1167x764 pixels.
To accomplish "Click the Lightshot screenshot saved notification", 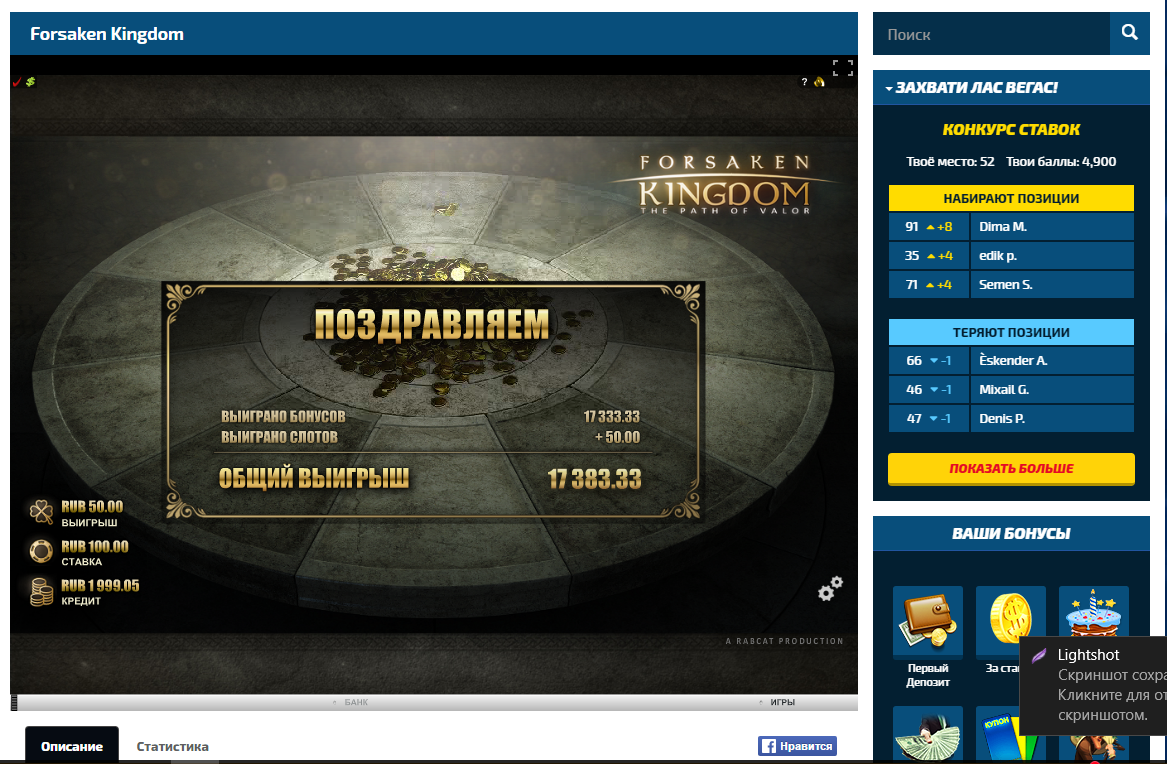I will [1093, 684].
